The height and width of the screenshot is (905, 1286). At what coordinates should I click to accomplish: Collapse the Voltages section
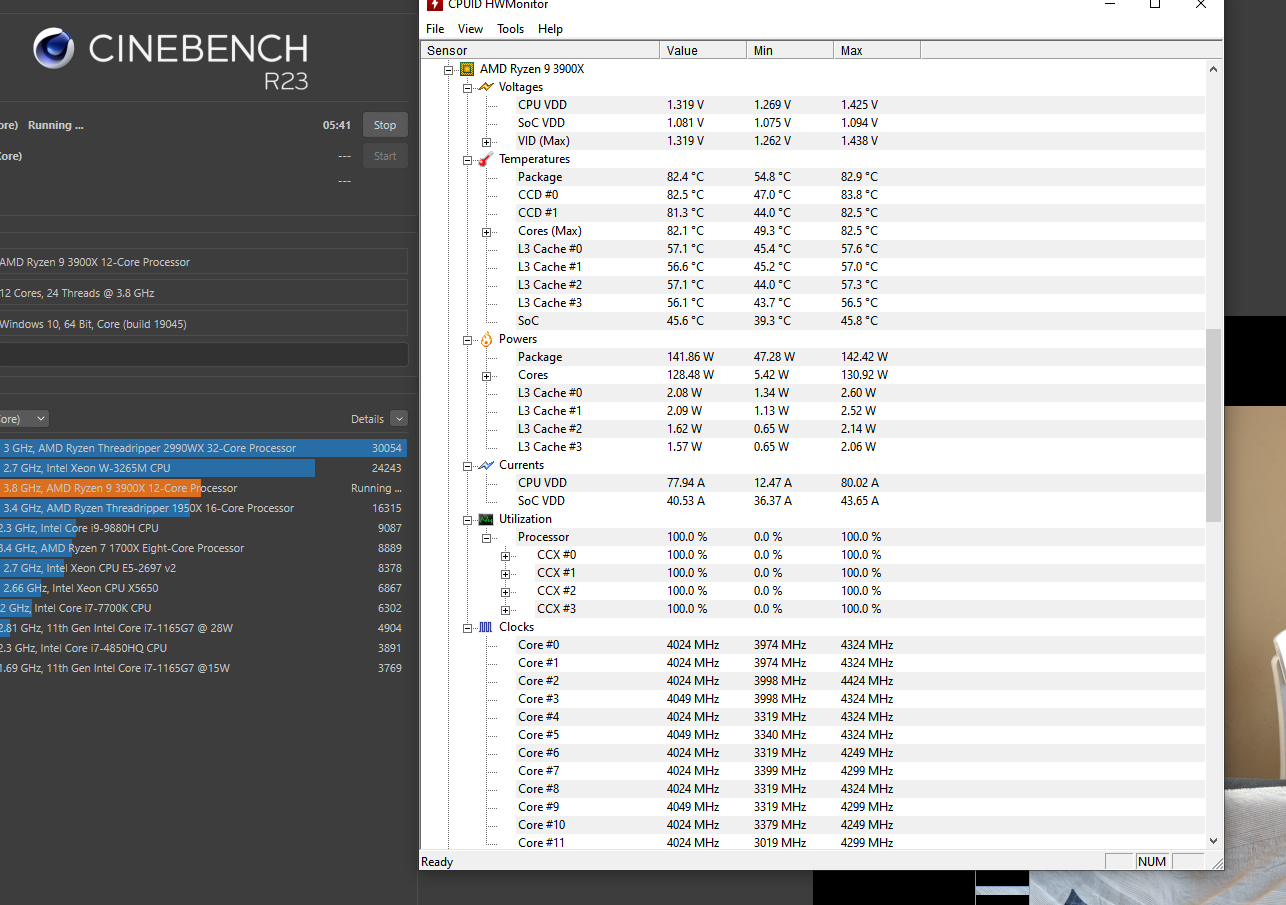click(467, 88)
